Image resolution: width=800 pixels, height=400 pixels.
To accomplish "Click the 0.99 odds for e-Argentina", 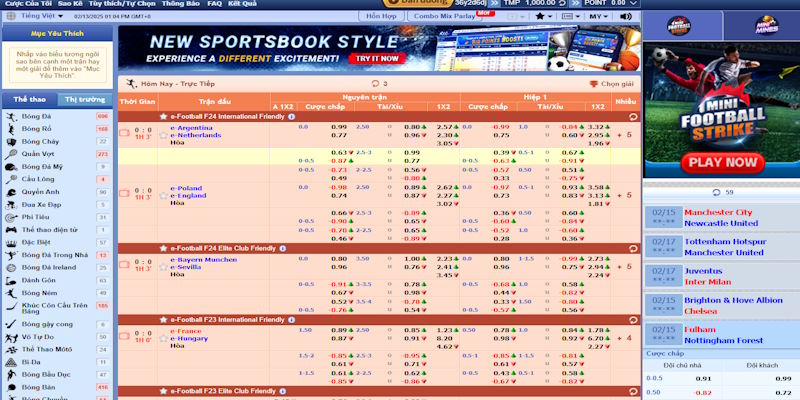I will pos(339,127).
